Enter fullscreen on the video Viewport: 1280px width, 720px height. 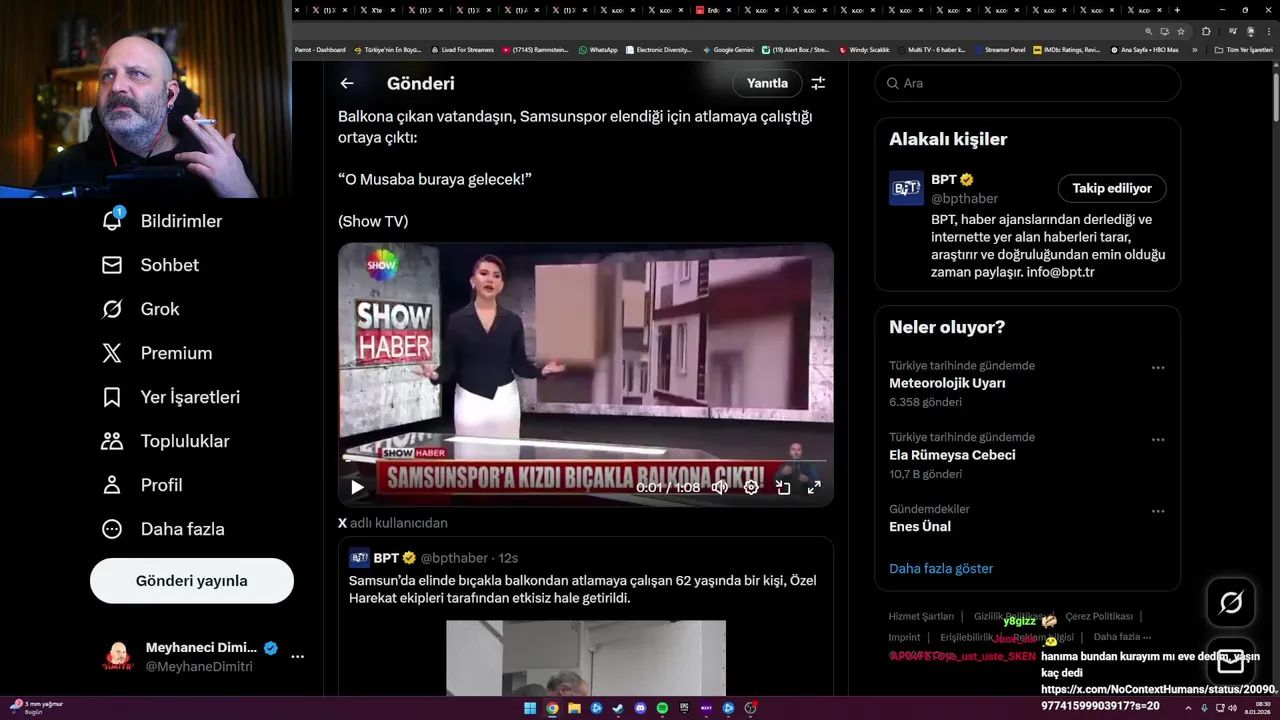(814, 488)
